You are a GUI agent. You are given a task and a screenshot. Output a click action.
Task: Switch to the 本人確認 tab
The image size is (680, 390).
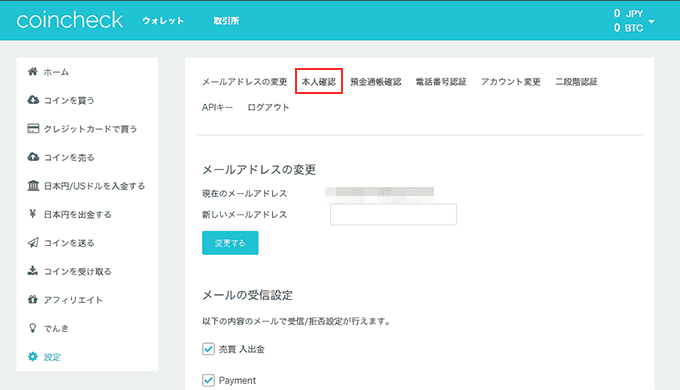319,82
